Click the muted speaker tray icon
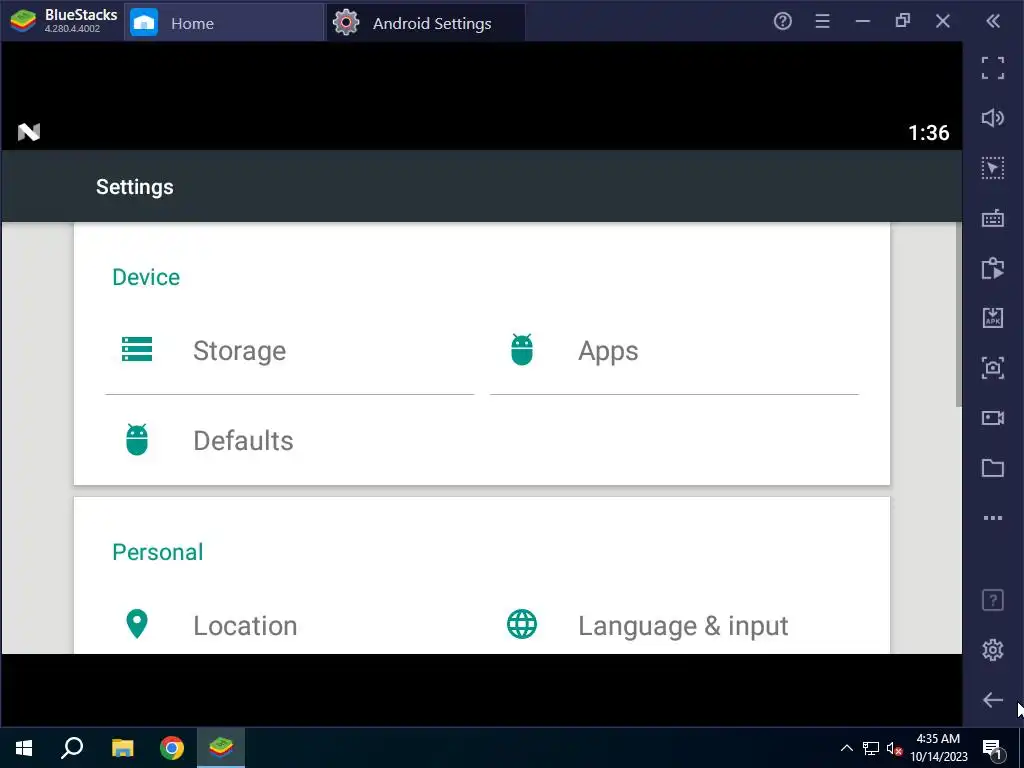The width and height of the screenshot is (1024, 768). pos(894,748)
